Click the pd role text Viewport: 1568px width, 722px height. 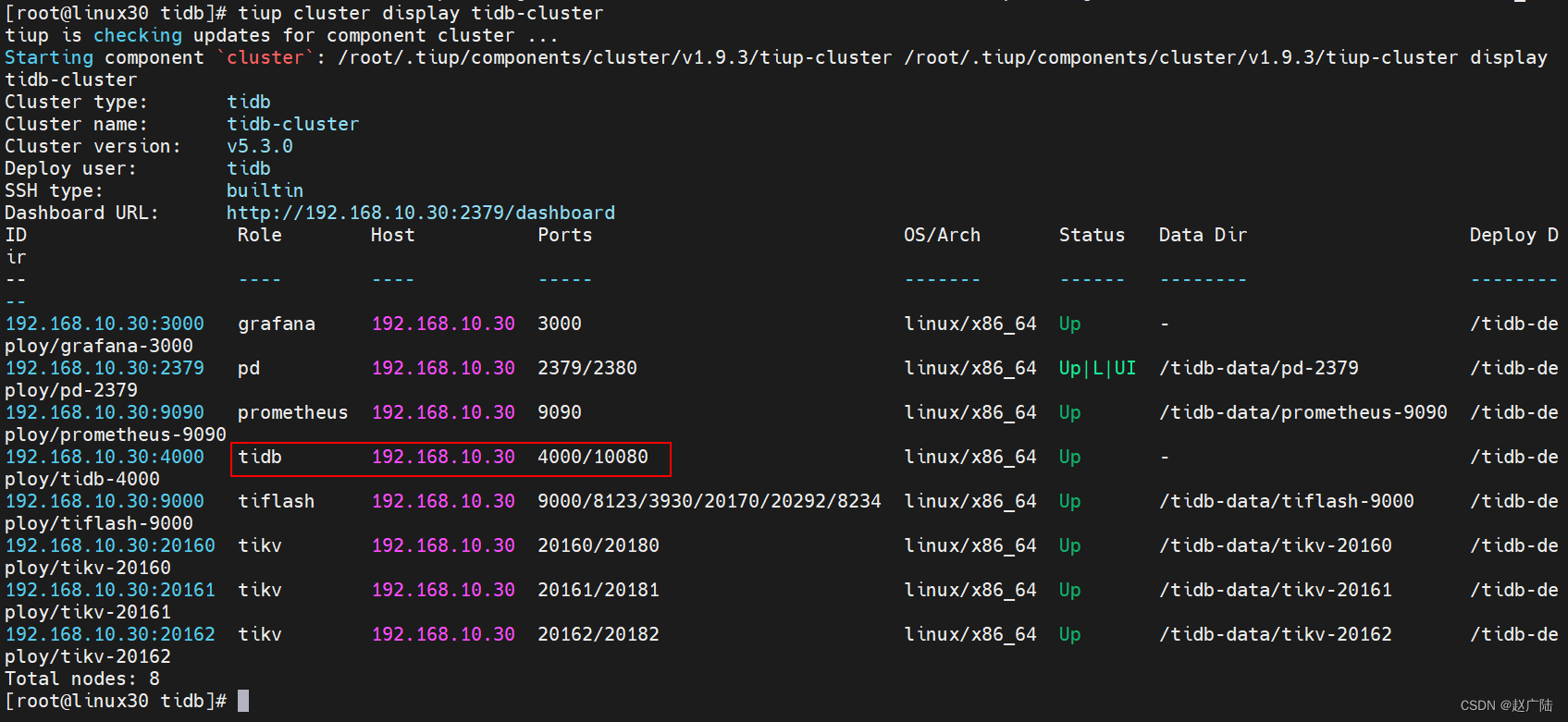pyautogui.click(x=249, y=369)
